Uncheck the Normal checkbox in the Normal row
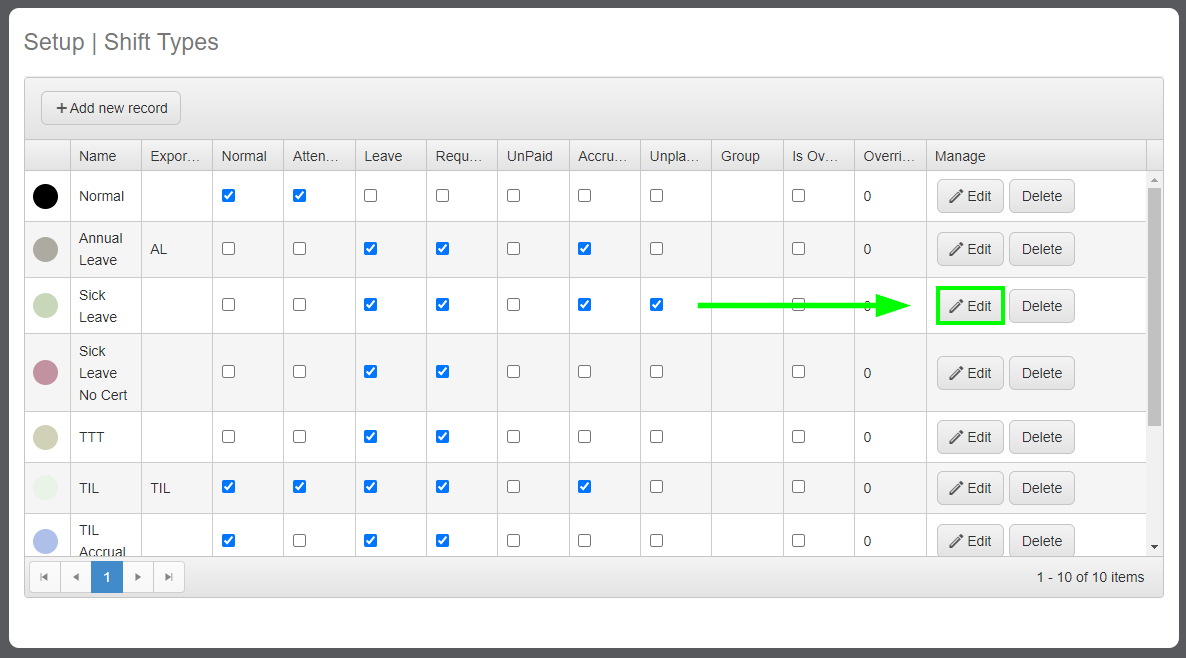The height and width of the screenshot is (658, 1186). pos(228,195)
